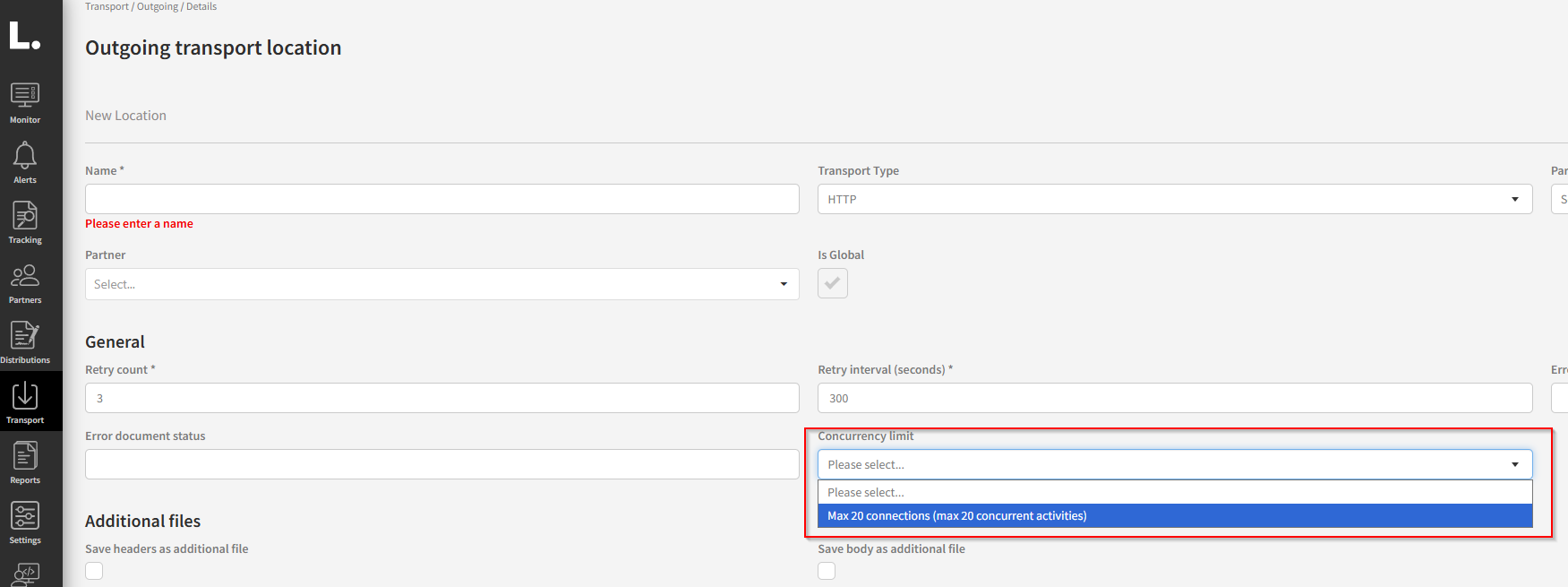This screenshot has height=587, width=1568.
Task: Open the Partner select dropdown
Action: 441,284
